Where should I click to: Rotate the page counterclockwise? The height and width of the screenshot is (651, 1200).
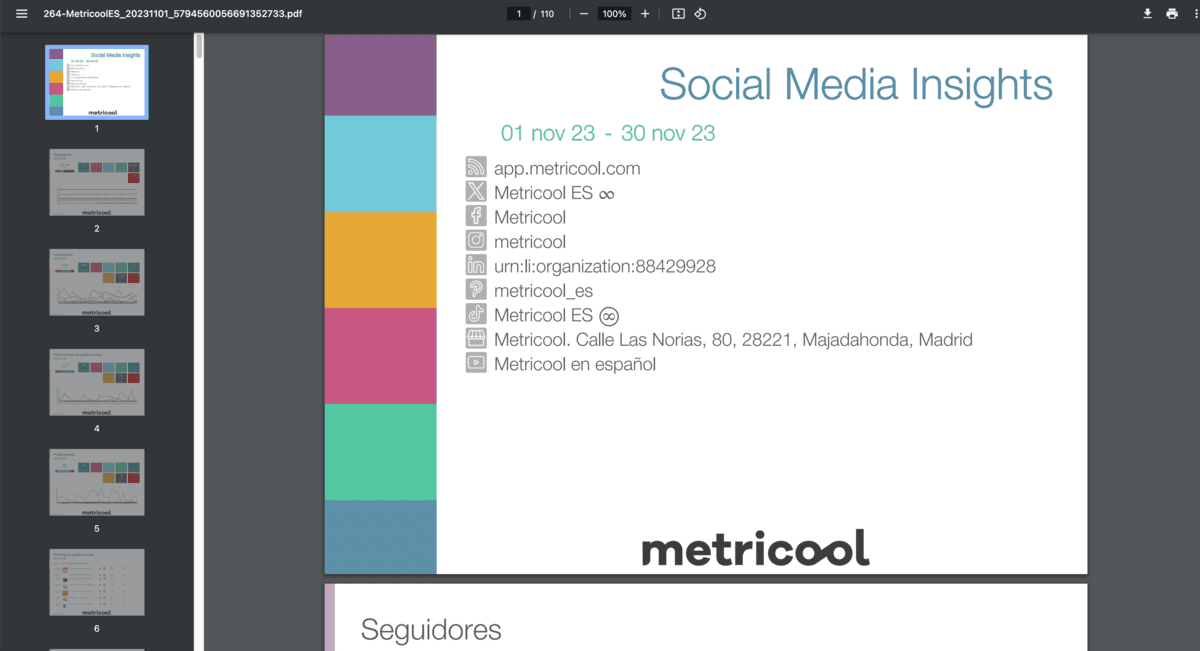698,13
